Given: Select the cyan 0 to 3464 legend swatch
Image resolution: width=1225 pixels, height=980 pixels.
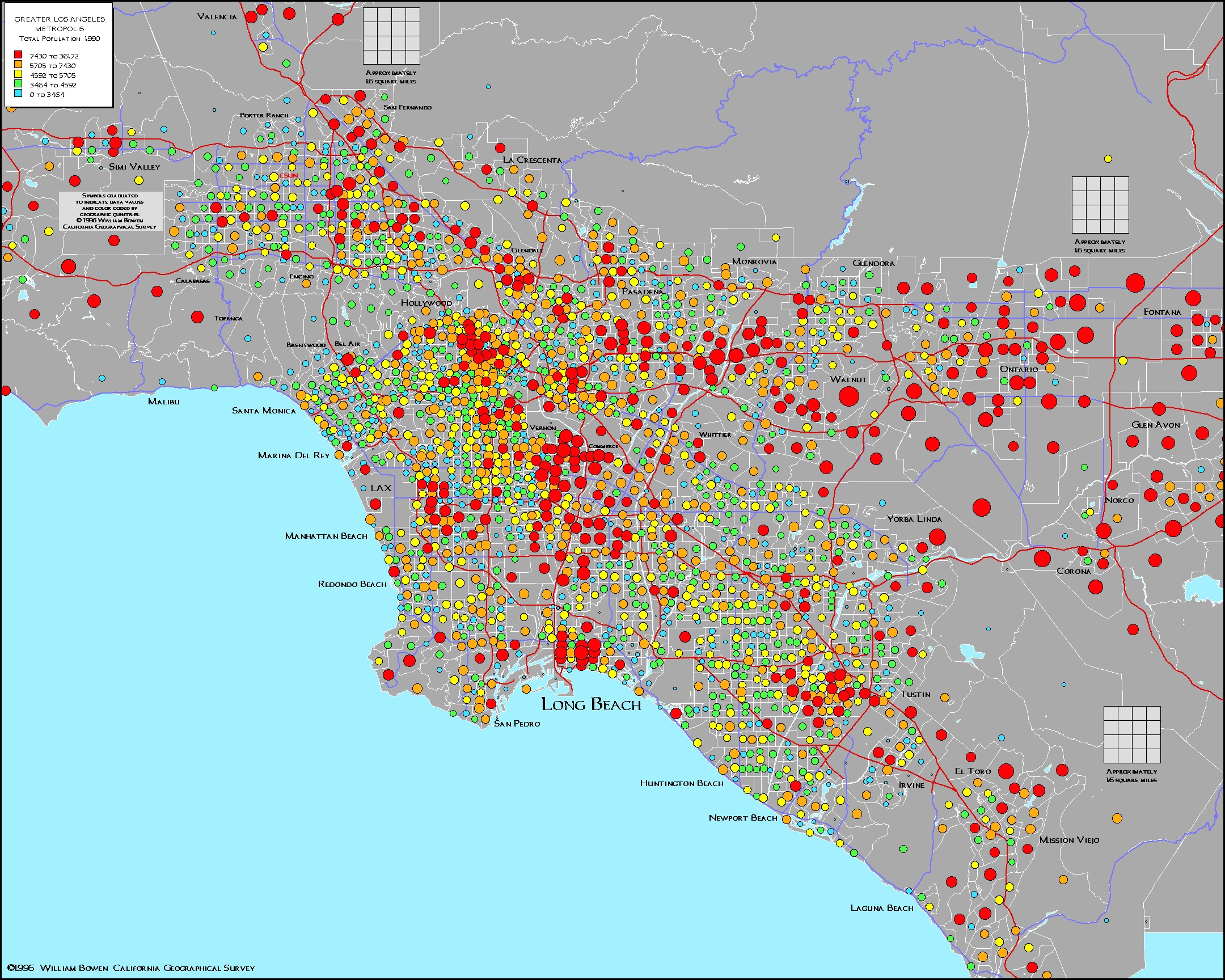Looking at the screenshot, I should (x=18, y=94).
